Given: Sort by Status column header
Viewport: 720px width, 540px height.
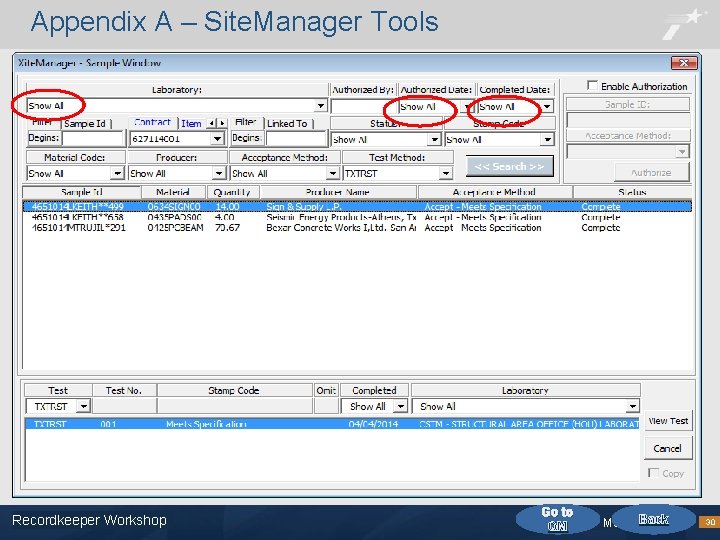Looking at the screenshot, I should 632,192.
